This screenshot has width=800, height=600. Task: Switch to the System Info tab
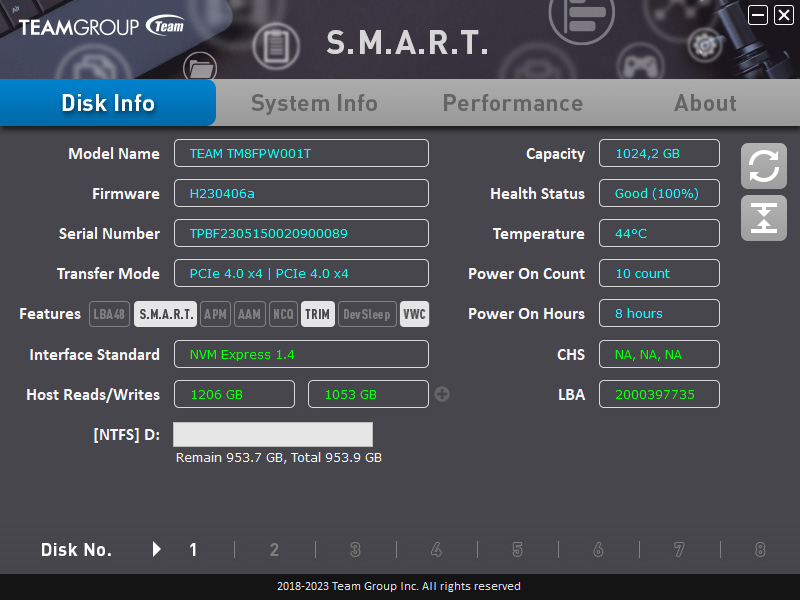click(x=314, y=102)
